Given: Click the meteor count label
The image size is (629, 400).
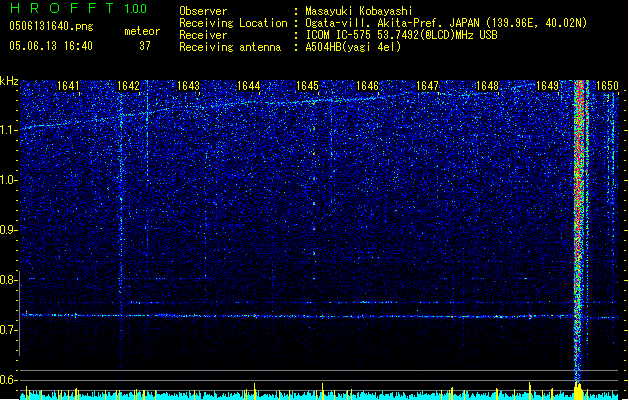Looking at the screenshot, I should [x=142, y=31].
